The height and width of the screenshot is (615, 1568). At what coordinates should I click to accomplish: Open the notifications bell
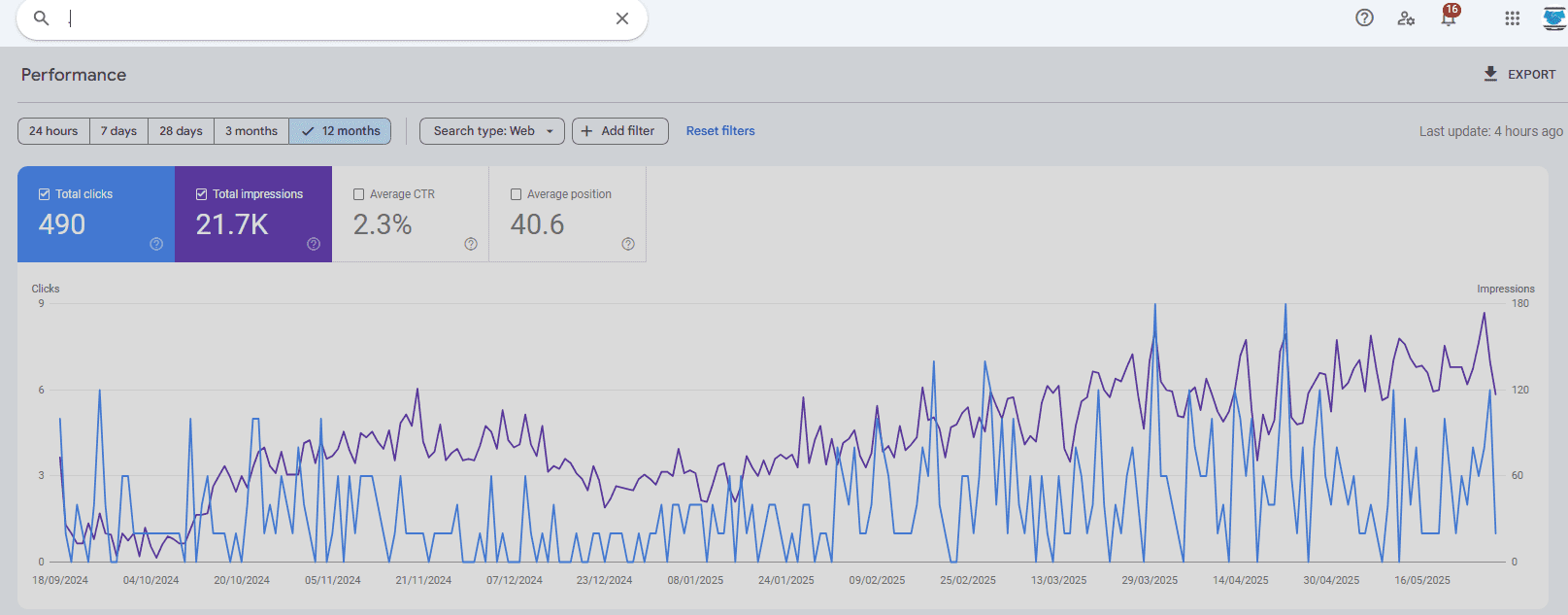pyautogui.click(x=1449, y=18)
